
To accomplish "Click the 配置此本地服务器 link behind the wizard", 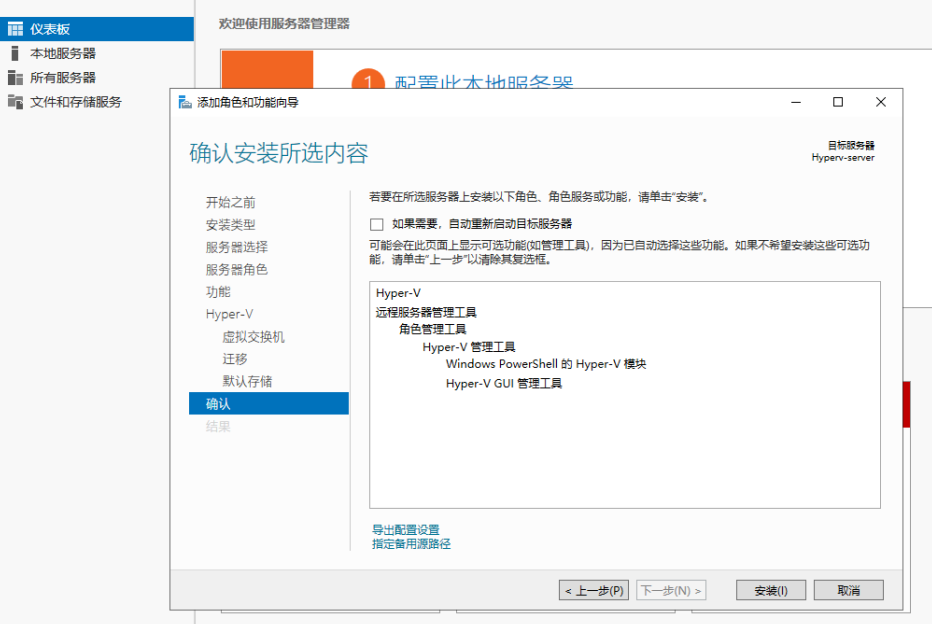I will [484, 82].
